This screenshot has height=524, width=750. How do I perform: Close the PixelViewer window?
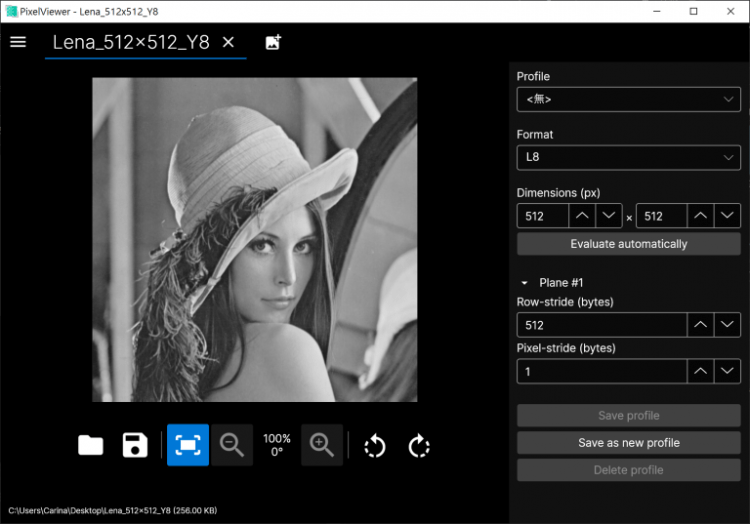tap(730, 11)
